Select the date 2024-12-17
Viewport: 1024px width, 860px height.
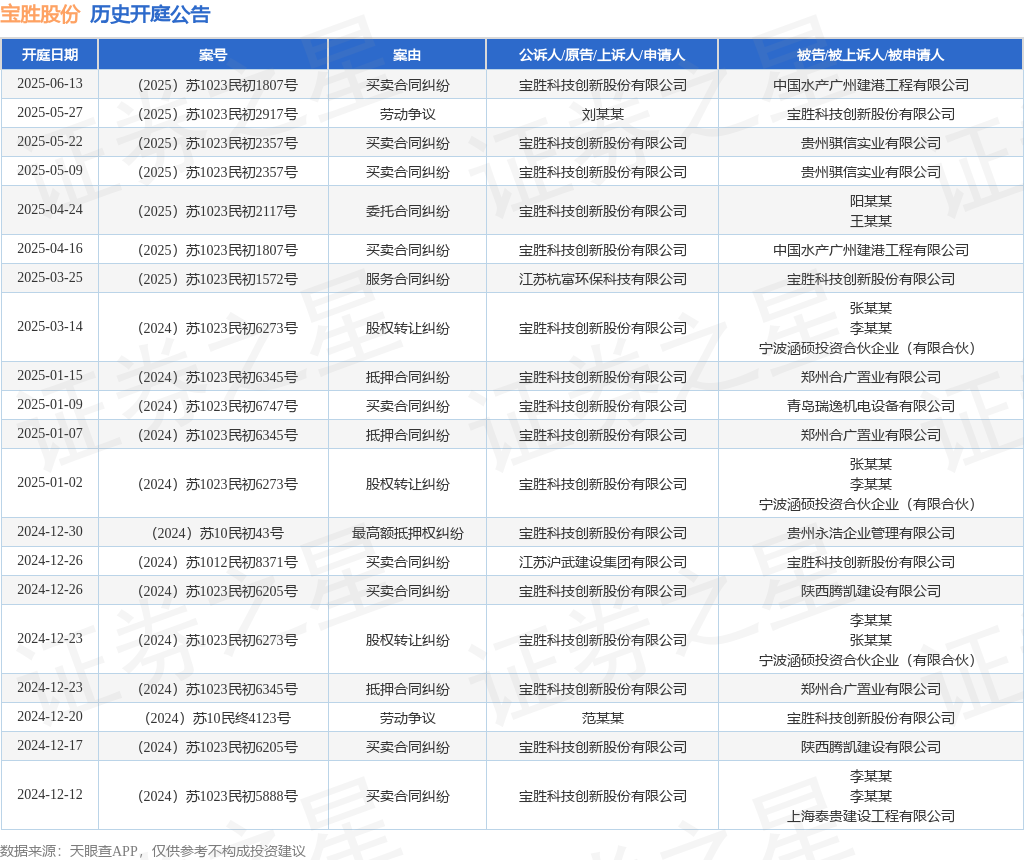pyautogui.click(x=50, y=745)
